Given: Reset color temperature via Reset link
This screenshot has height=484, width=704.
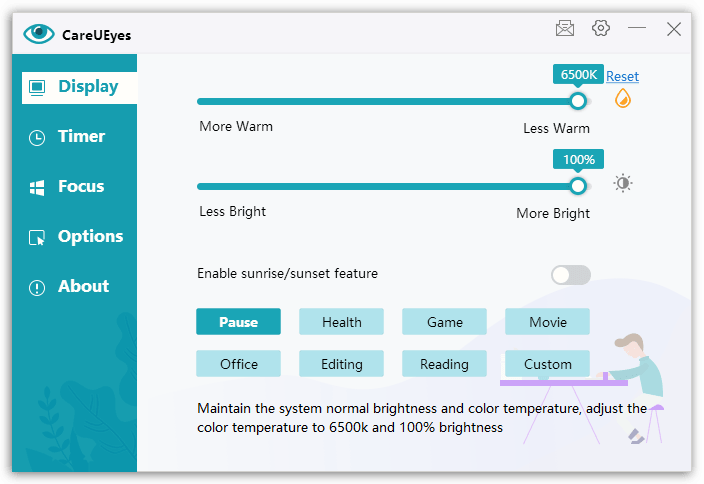Looking at the screenshot, I should click(x=622, y=76).
